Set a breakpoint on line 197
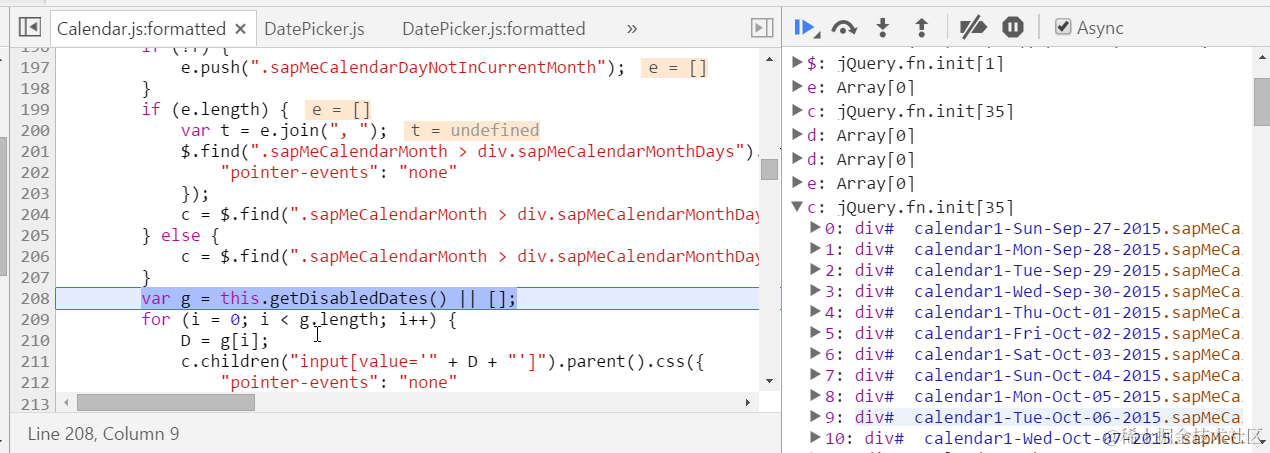Screen dimensions: 1270x453 (35, 67)
